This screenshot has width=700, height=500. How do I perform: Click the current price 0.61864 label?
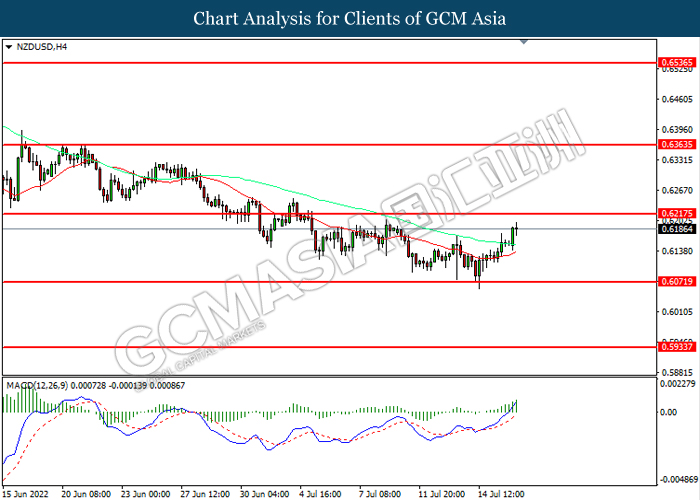677,229
